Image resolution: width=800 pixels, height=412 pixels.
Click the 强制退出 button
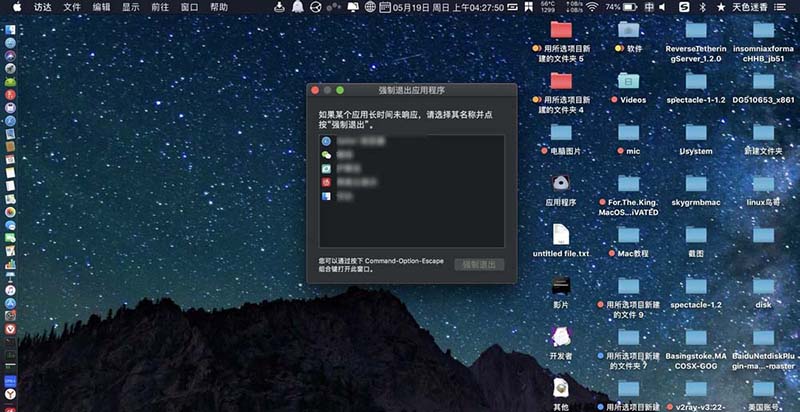tap(479, 264)
